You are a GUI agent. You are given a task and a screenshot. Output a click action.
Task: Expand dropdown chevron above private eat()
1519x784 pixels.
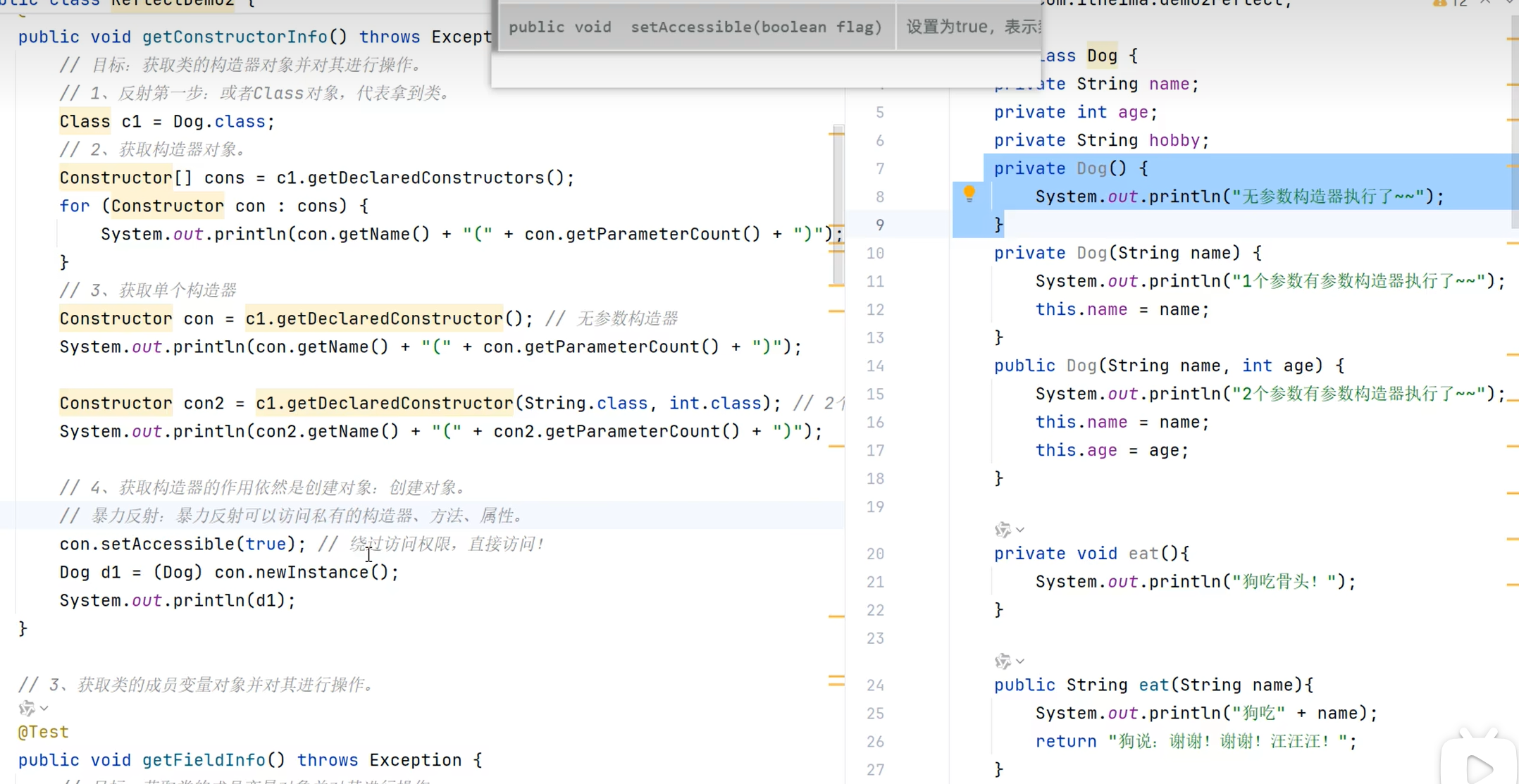(1020, 530)
